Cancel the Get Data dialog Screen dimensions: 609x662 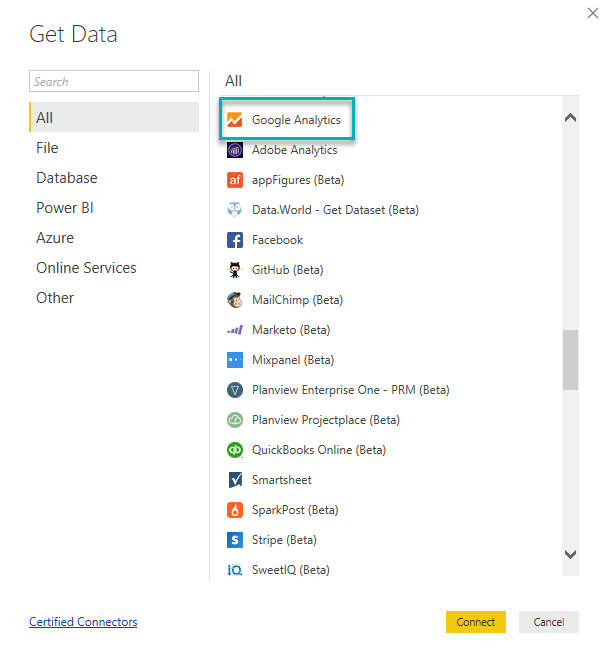point(548,622)
